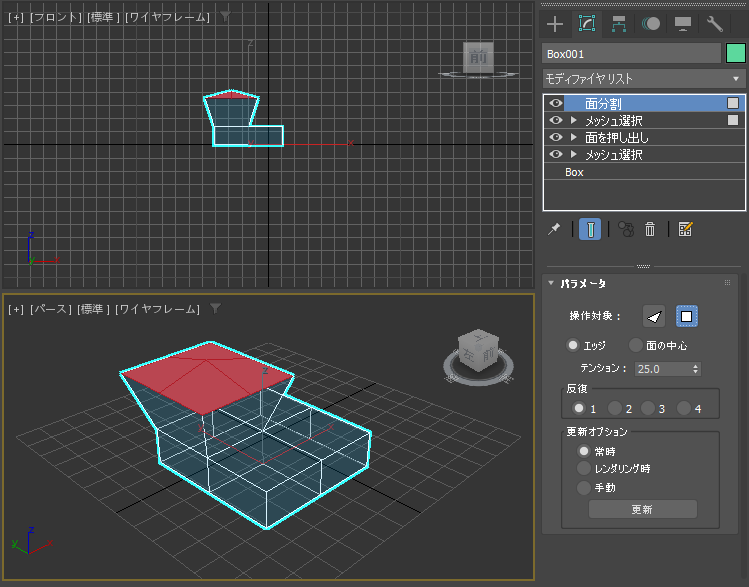This screenshot has height=587, width=749.
Task: Click the ViewCube compass ring in perspective viewport
Action: pyautogui.click(x=479, y=379)
